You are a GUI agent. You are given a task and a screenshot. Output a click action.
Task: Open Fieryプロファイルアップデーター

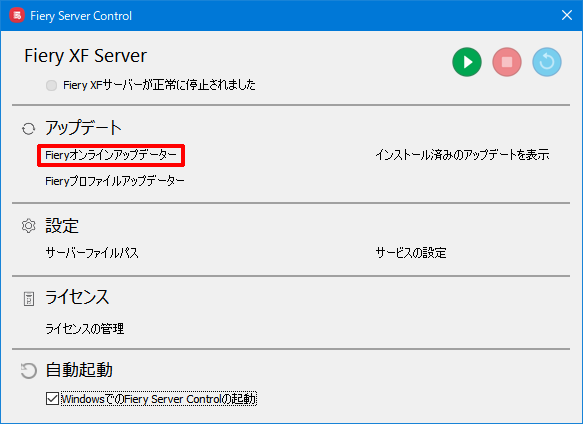[x=115, y=181]
